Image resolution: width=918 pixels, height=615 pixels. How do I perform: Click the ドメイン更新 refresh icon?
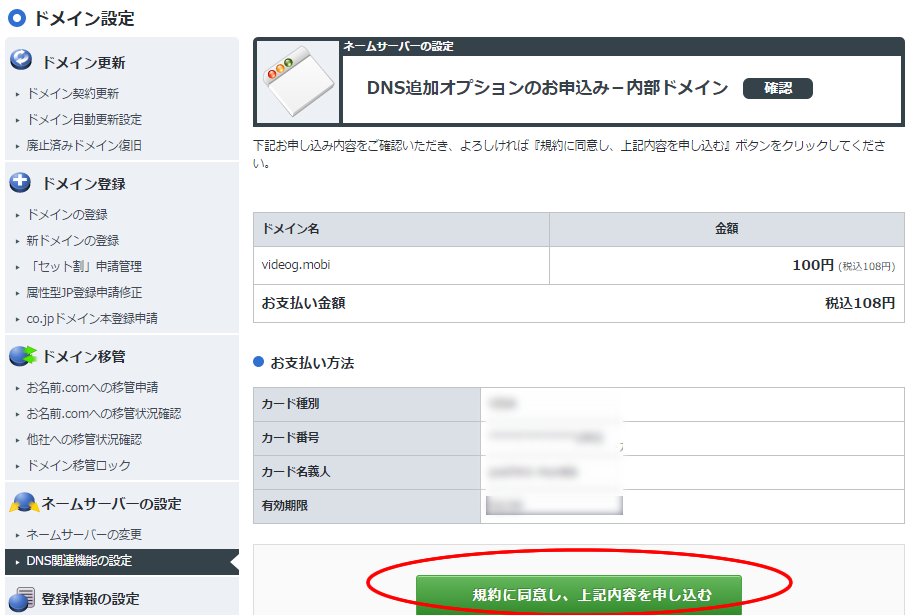click(21, 61)
